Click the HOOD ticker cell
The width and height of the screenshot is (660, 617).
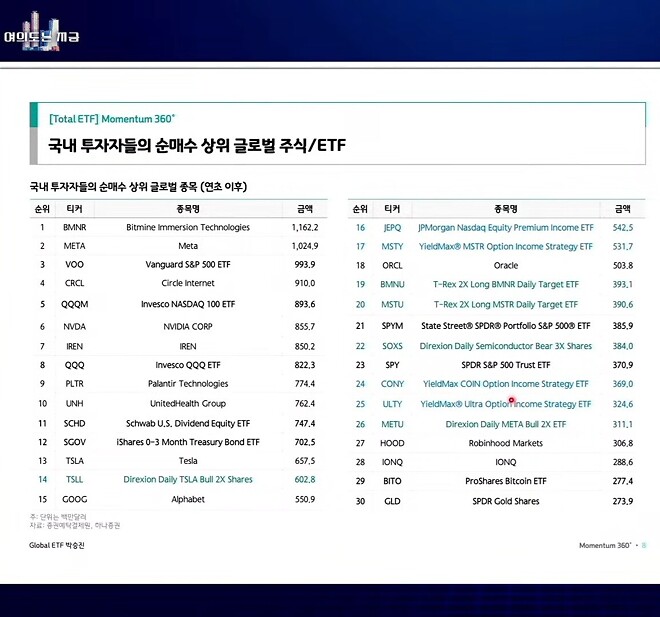coord(392,443)
